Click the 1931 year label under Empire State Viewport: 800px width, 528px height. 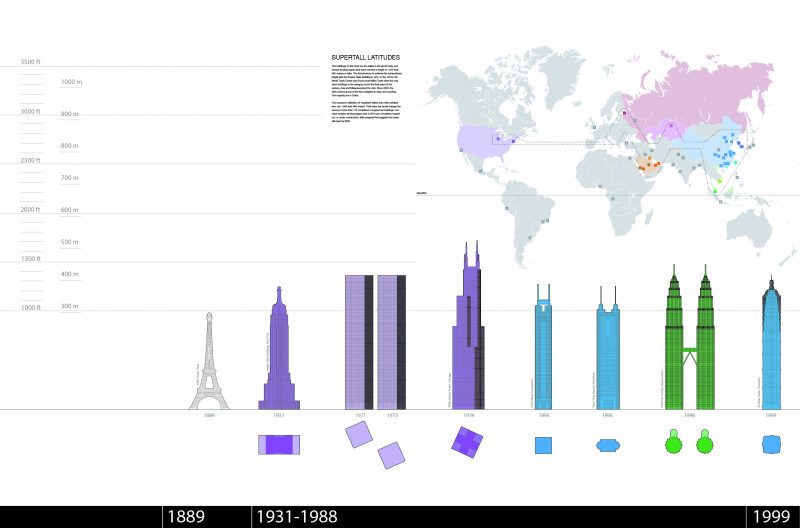(279, 416)
